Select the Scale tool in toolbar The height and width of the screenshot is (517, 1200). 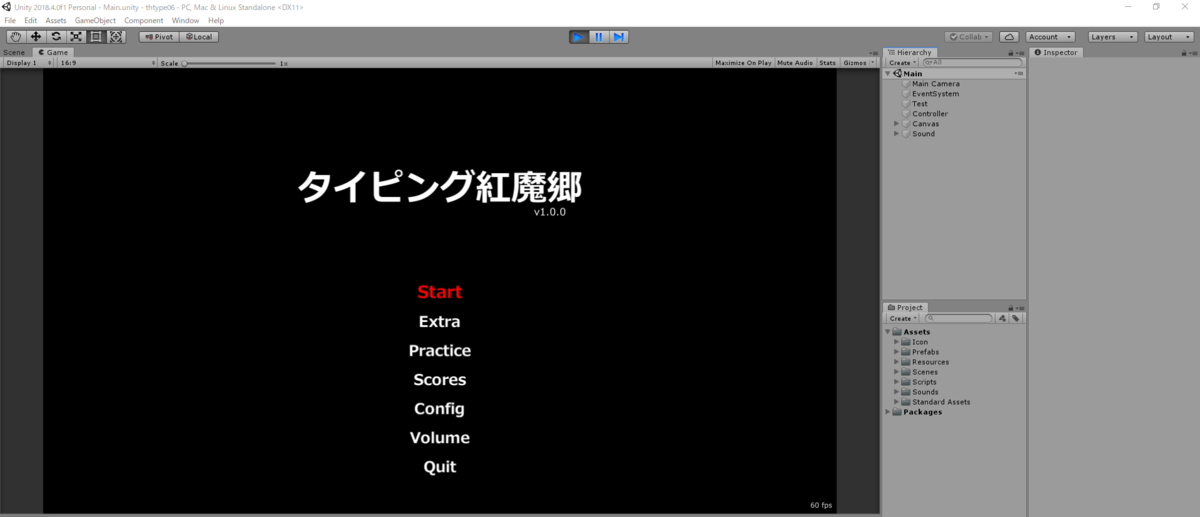[76, 37]
